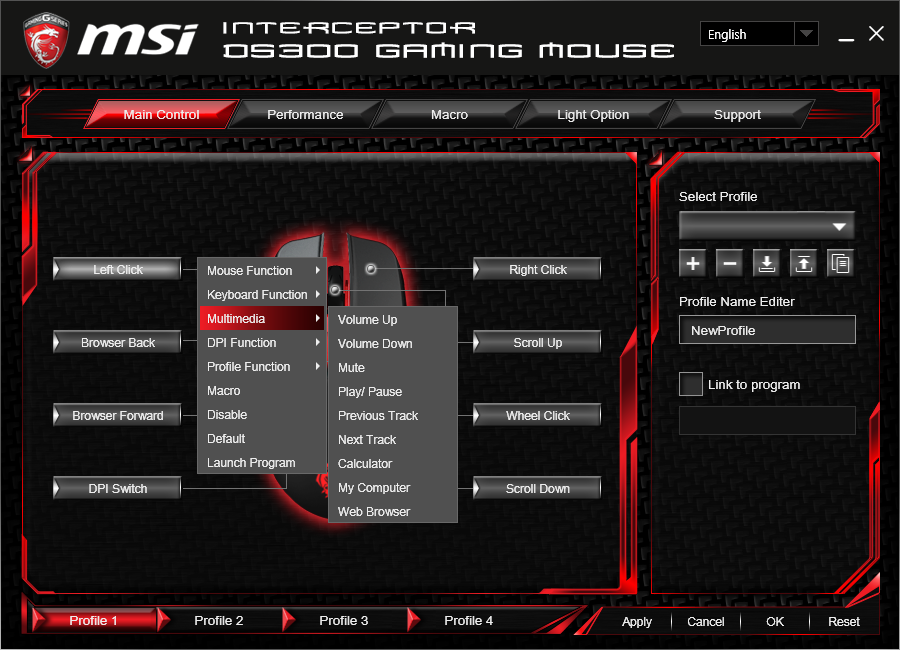Open the English language dropdown
900x650 pixels.
(759, 34)
